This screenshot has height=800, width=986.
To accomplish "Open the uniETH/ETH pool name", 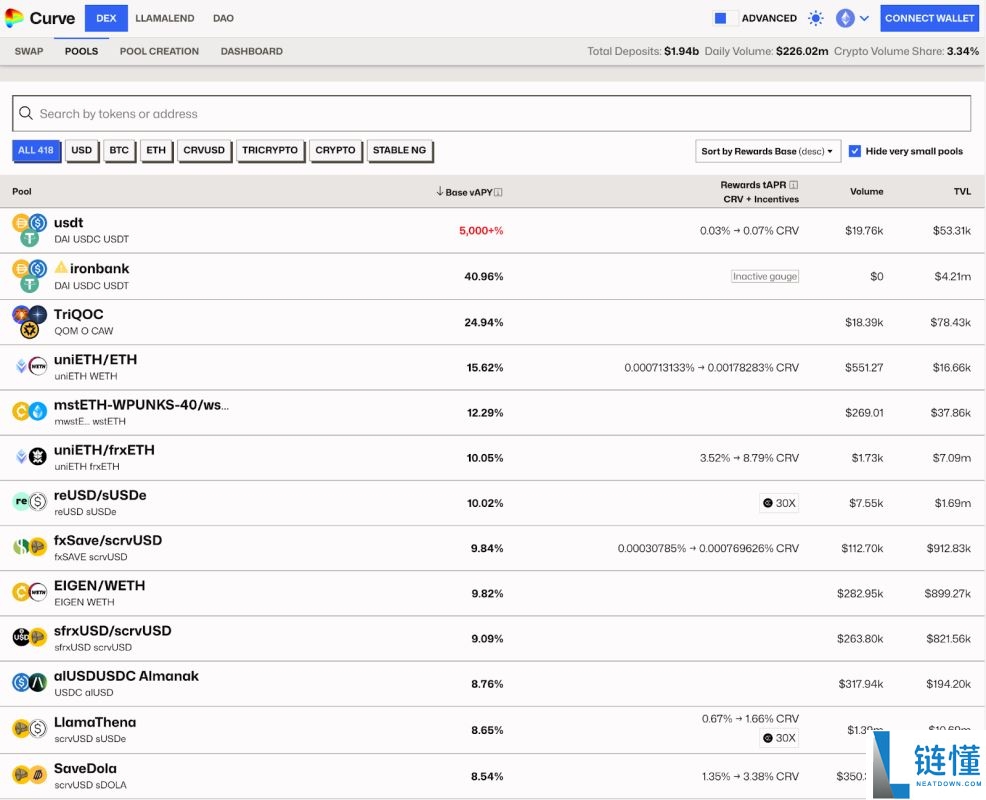I will [96, 359].
